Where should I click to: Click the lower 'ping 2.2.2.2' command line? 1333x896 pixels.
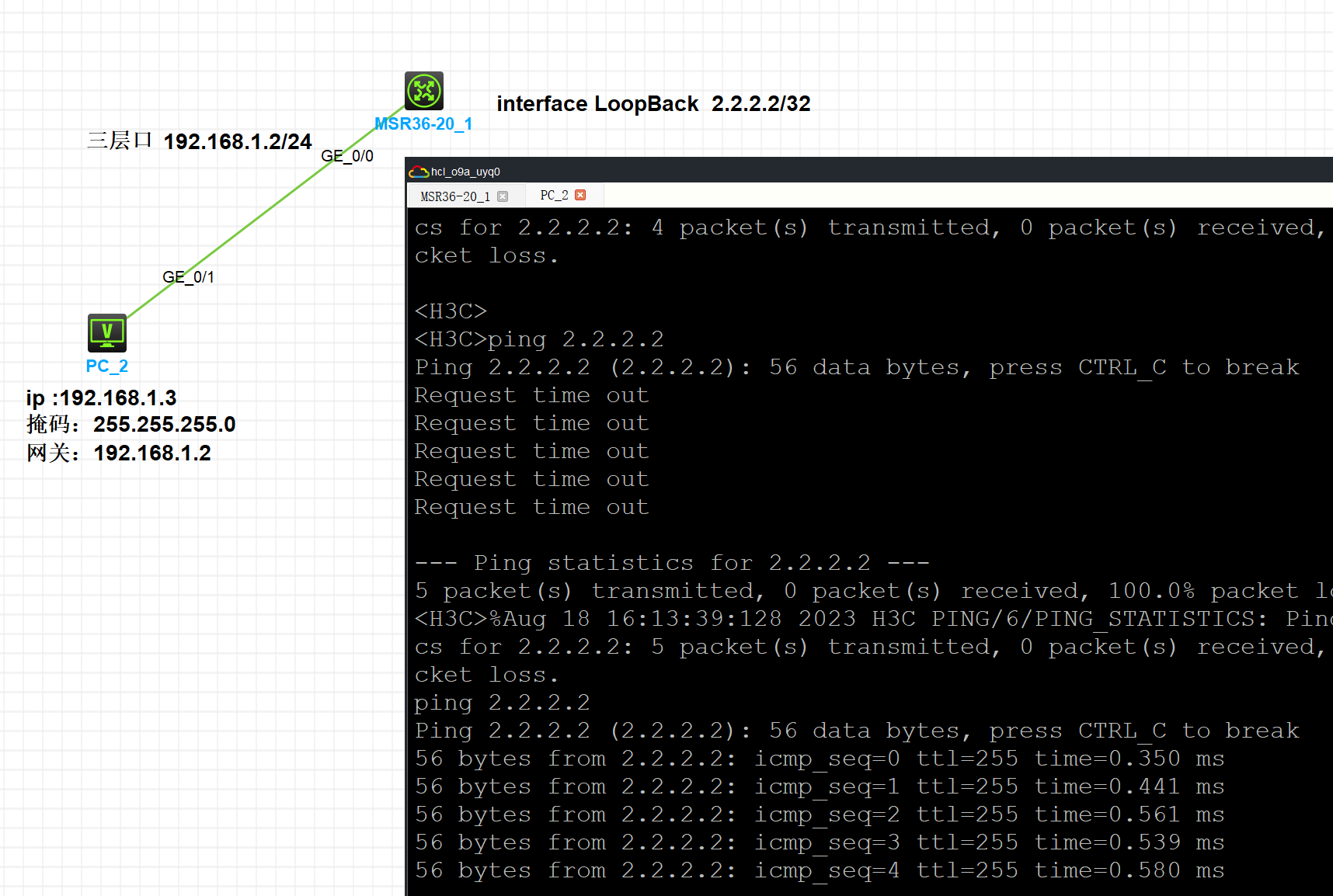point(502,703)
